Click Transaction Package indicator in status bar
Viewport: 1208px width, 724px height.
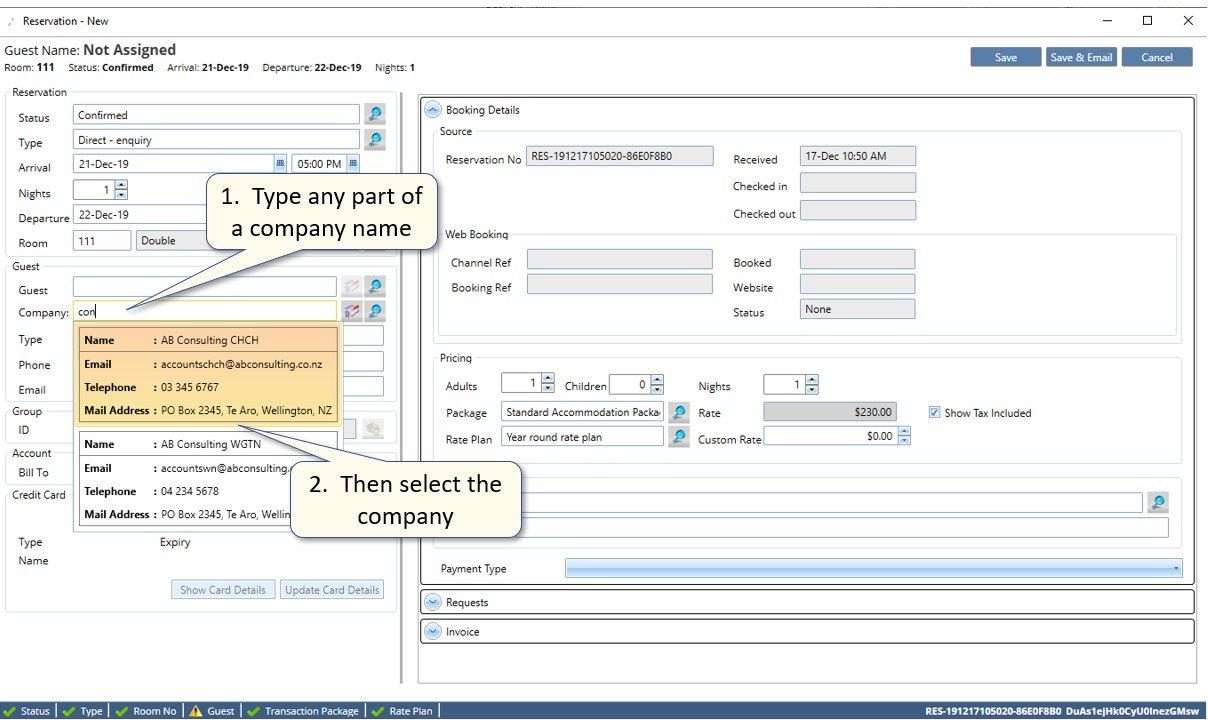click(x=303, y=711)
